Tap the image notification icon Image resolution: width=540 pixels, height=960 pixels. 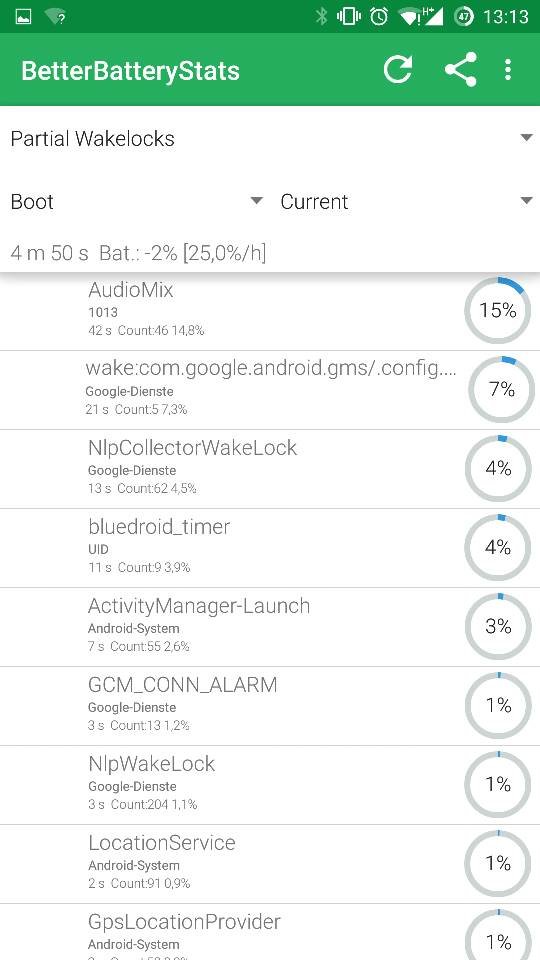tap(23, 17)
